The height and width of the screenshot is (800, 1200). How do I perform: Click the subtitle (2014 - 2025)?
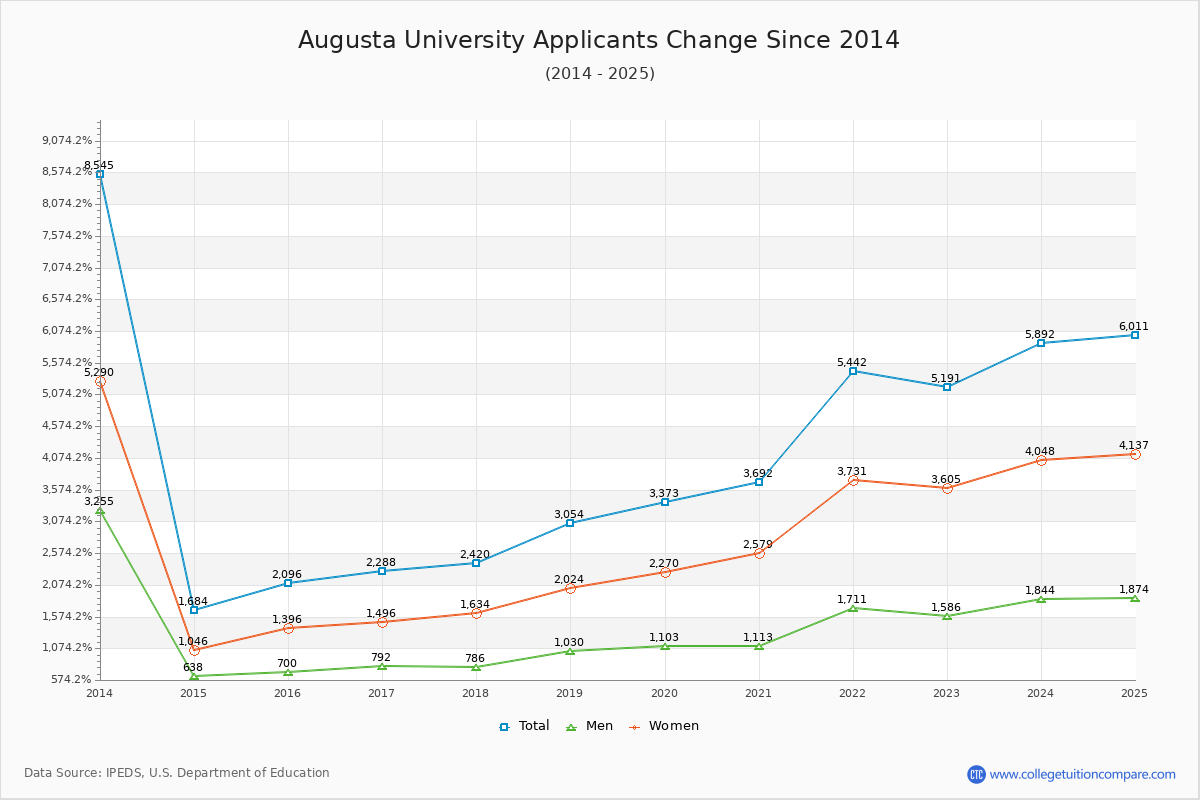tap(600, 74)
